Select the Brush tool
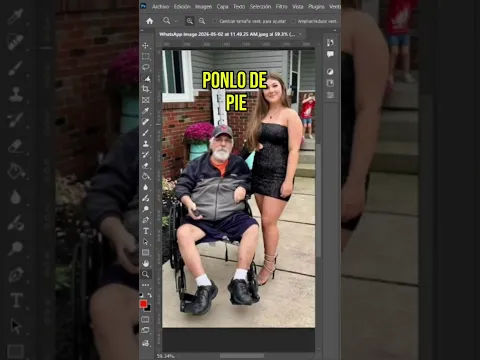The image size is (480, 360). [x=146, y=133]
